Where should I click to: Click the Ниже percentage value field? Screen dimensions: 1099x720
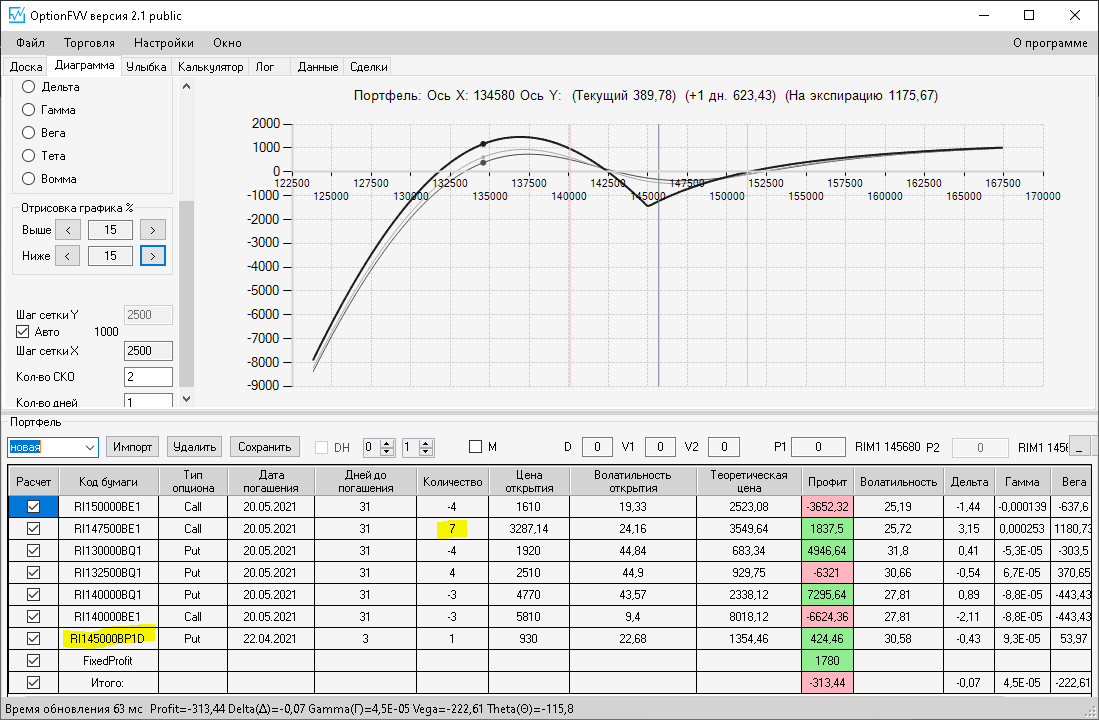tap(110, 256)
